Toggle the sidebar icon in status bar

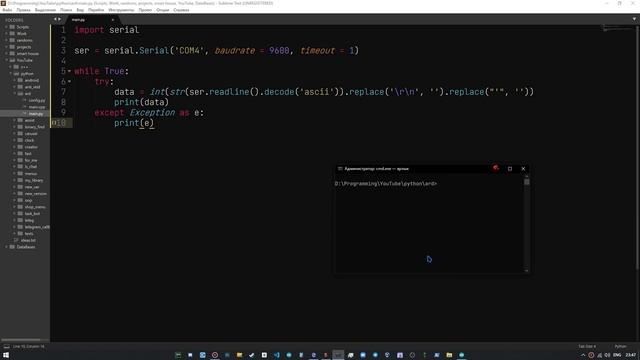[6, 347]
